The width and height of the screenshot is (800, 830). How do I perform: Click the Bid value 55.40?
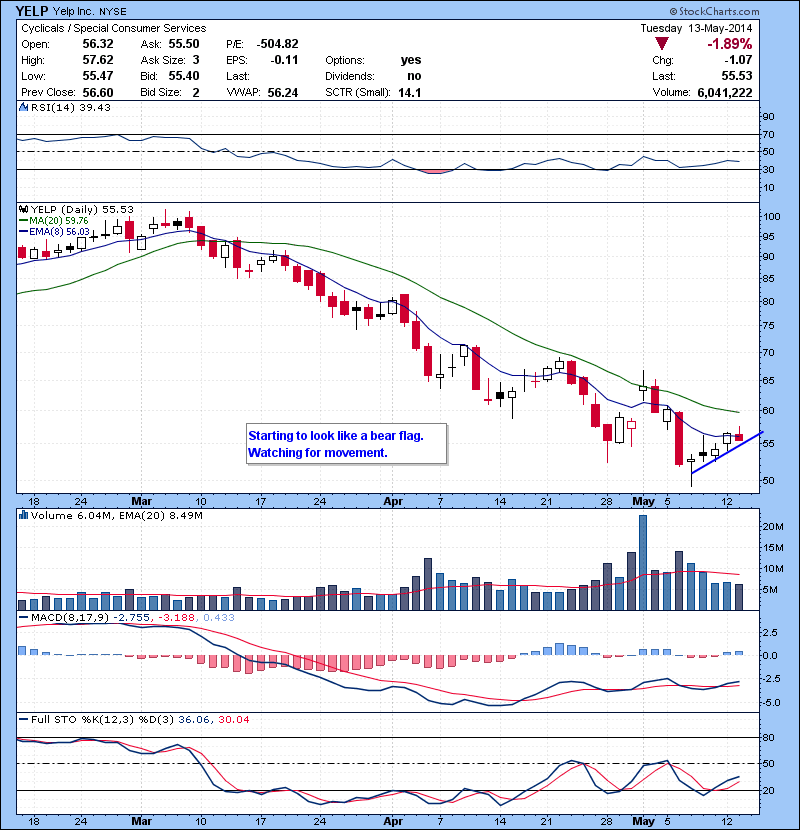tap(184, 76)
